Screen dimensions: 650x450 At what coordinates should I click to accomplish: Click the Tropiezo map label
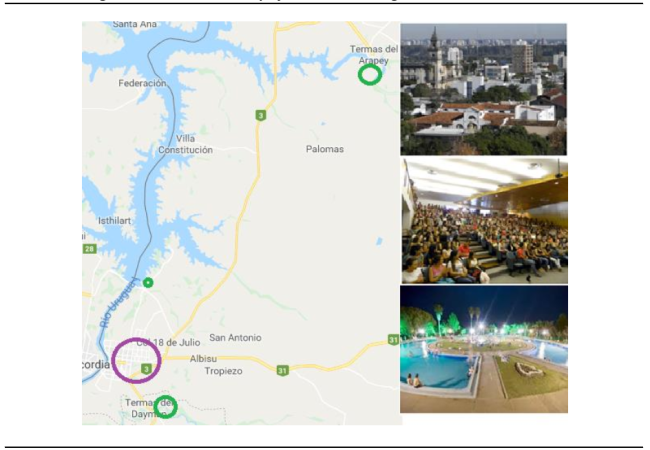tap(223, 371)
